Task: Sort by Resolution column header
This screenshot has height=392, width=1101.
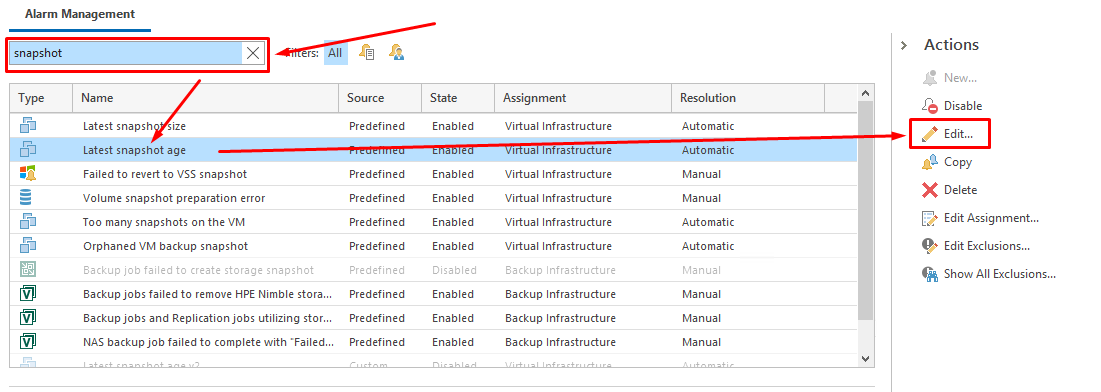Action: (x=748, y=98)
